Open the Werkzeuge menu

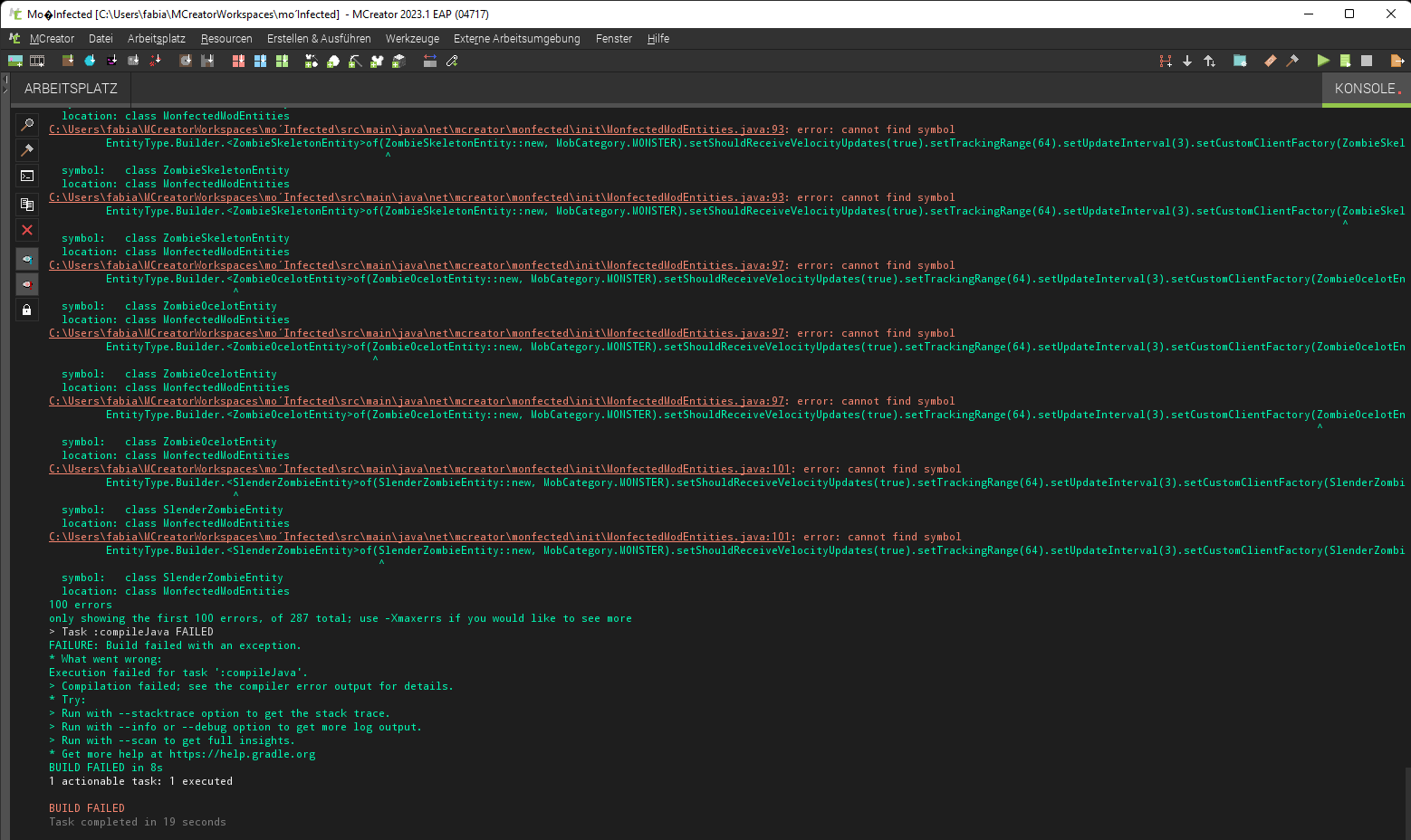tap(412, 39)
